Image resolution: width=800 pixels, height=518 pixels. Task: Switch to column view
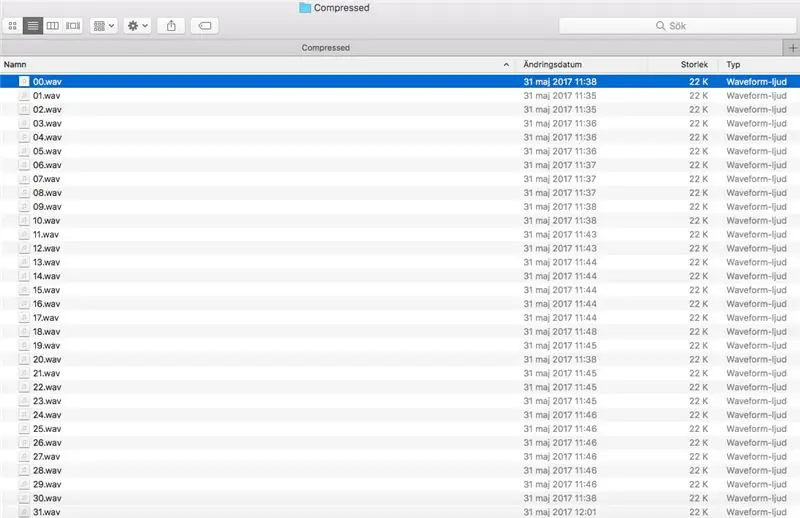pyautogui.click(x=53, y=26)
